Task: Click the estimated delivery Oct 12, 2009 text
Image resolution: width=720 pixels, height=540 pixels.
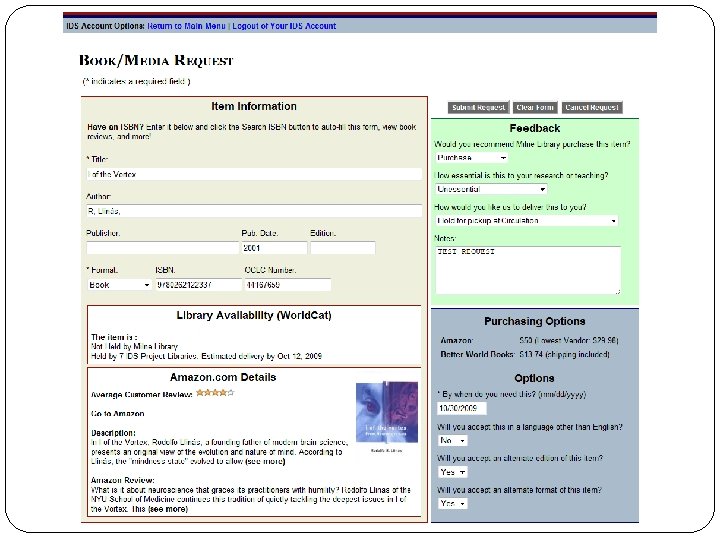Action: (261, 356)
